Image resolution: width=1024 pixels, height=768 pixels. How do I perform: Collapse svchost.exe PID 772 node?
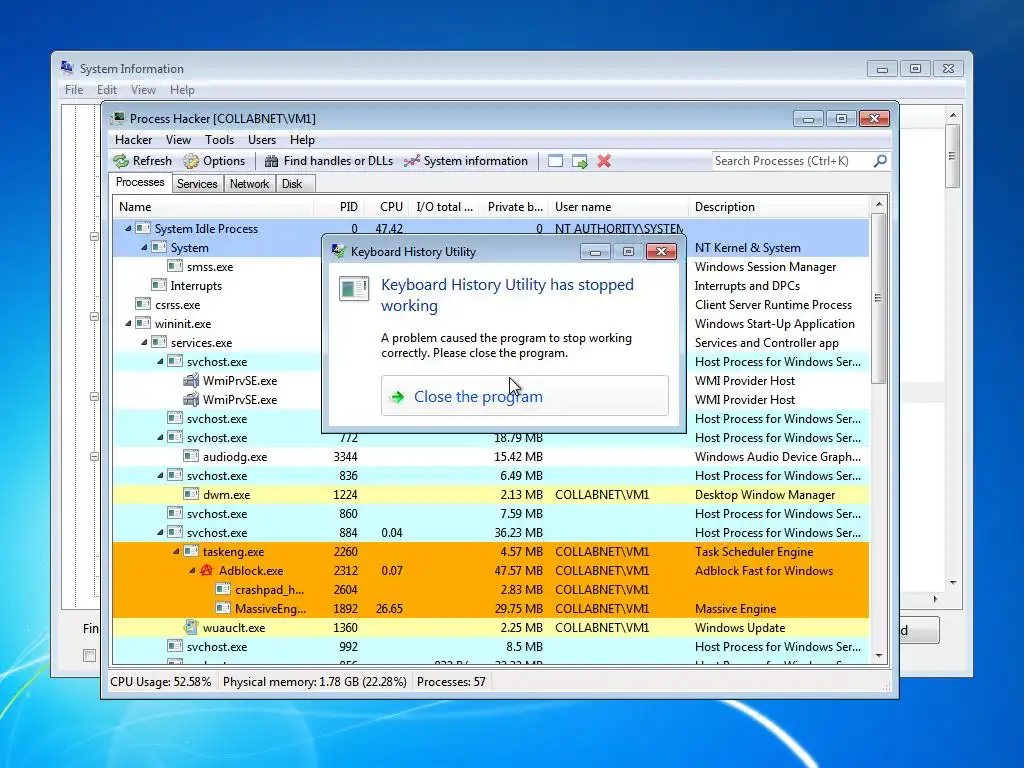coord(160,438)
